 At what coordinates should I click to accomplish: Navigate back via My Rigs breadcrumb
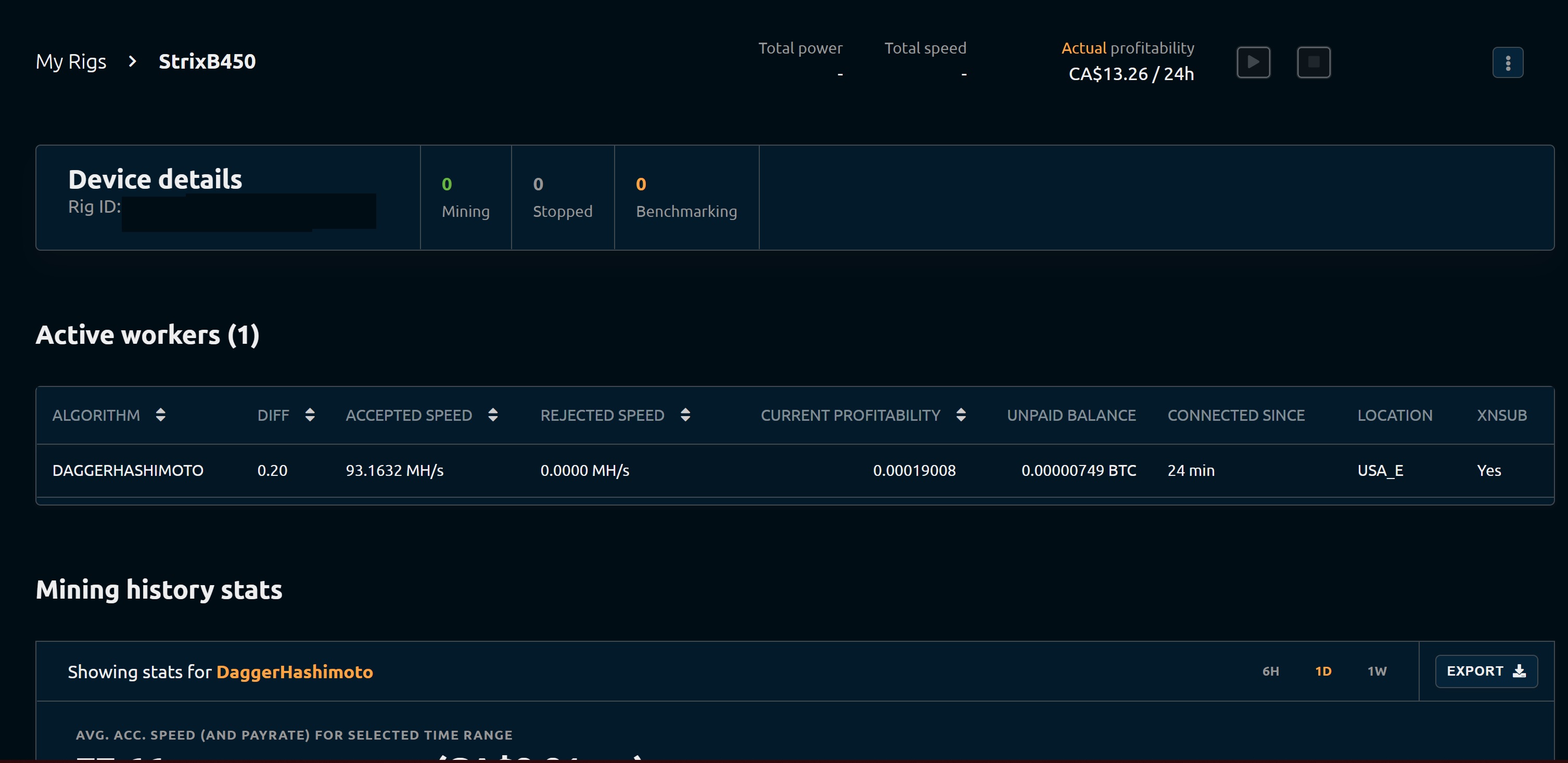pyautogui.click(x=71, y=61)
